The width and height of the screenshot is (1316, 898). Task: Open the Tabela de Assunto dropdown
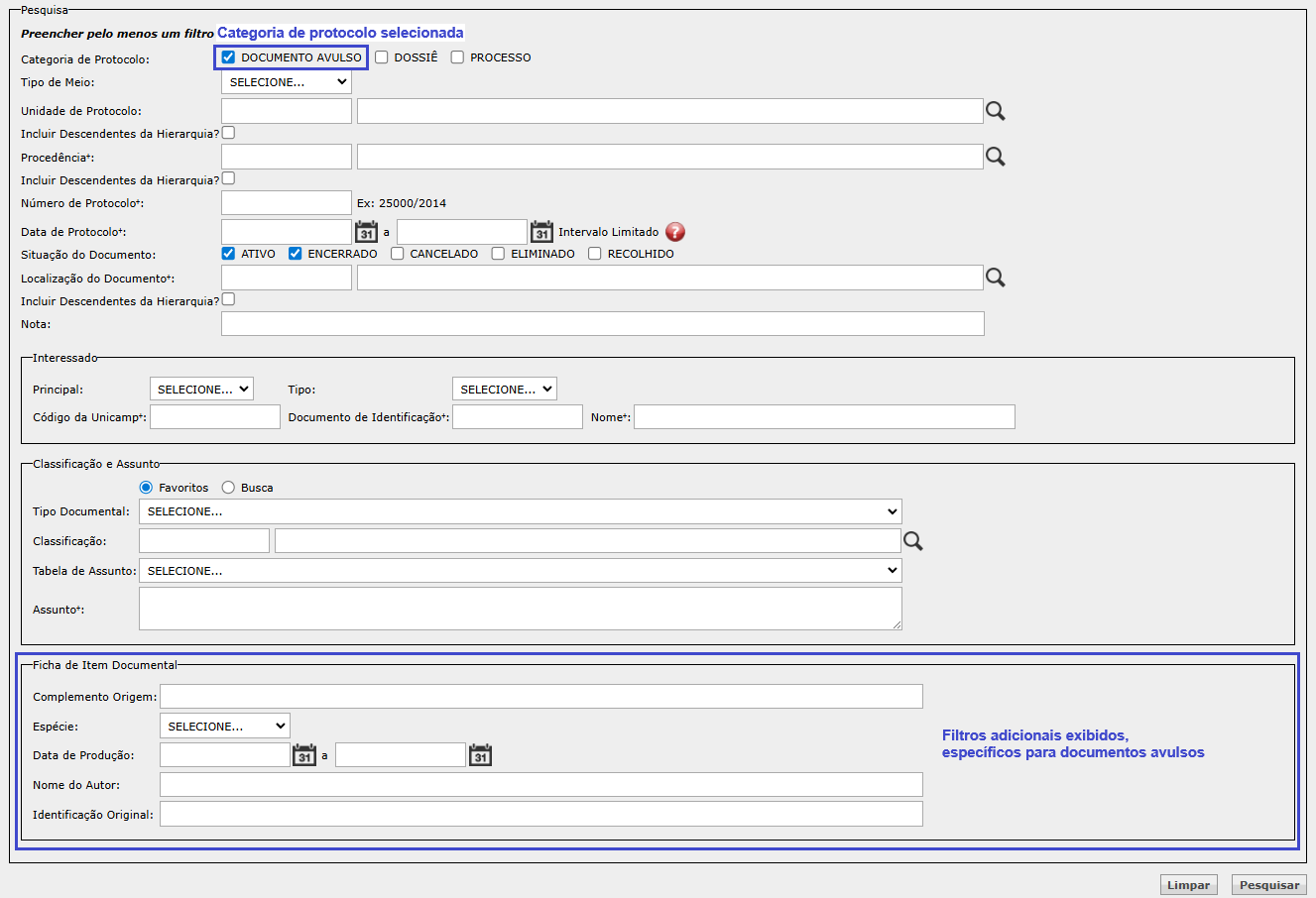click(x=520, y=571)
